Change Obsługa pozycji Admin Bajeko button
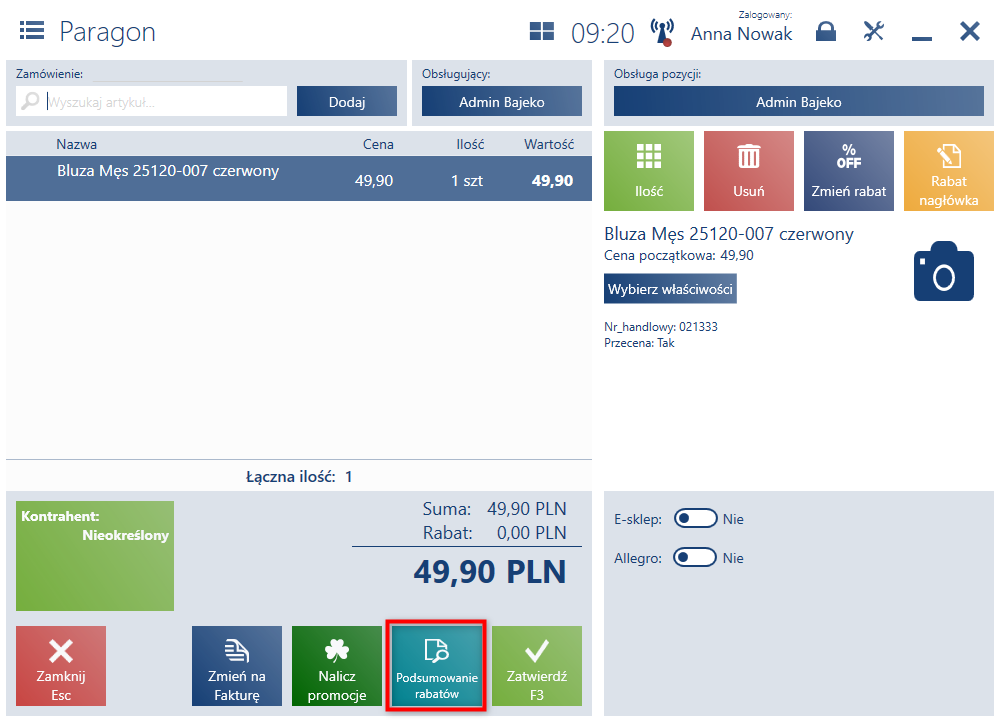Viewport: 1003px width, 720px height. pos(798,102)
